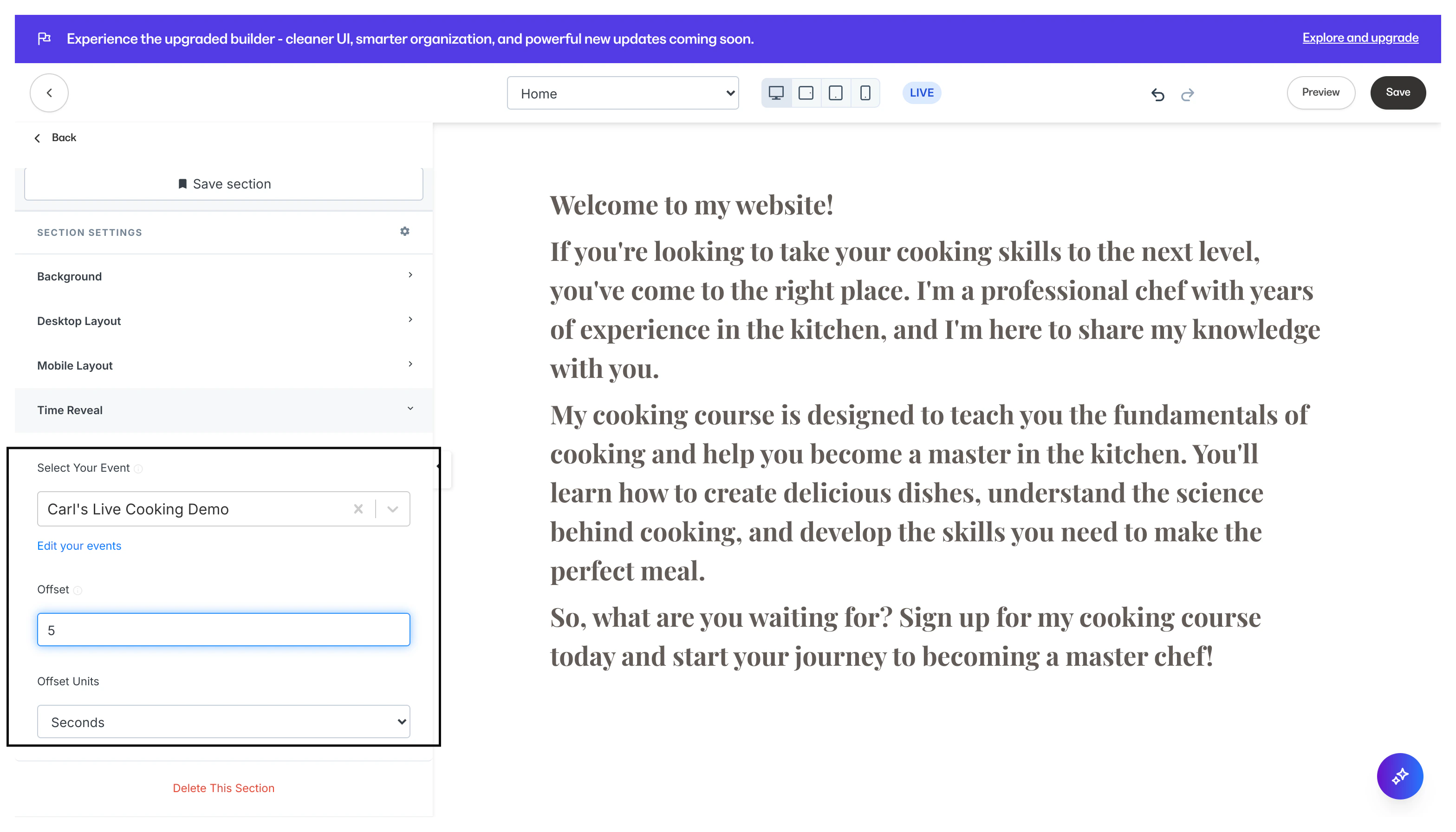Open the Background settings row
Viewport: 1456px width, 832px height.
[x=223, y=276]
